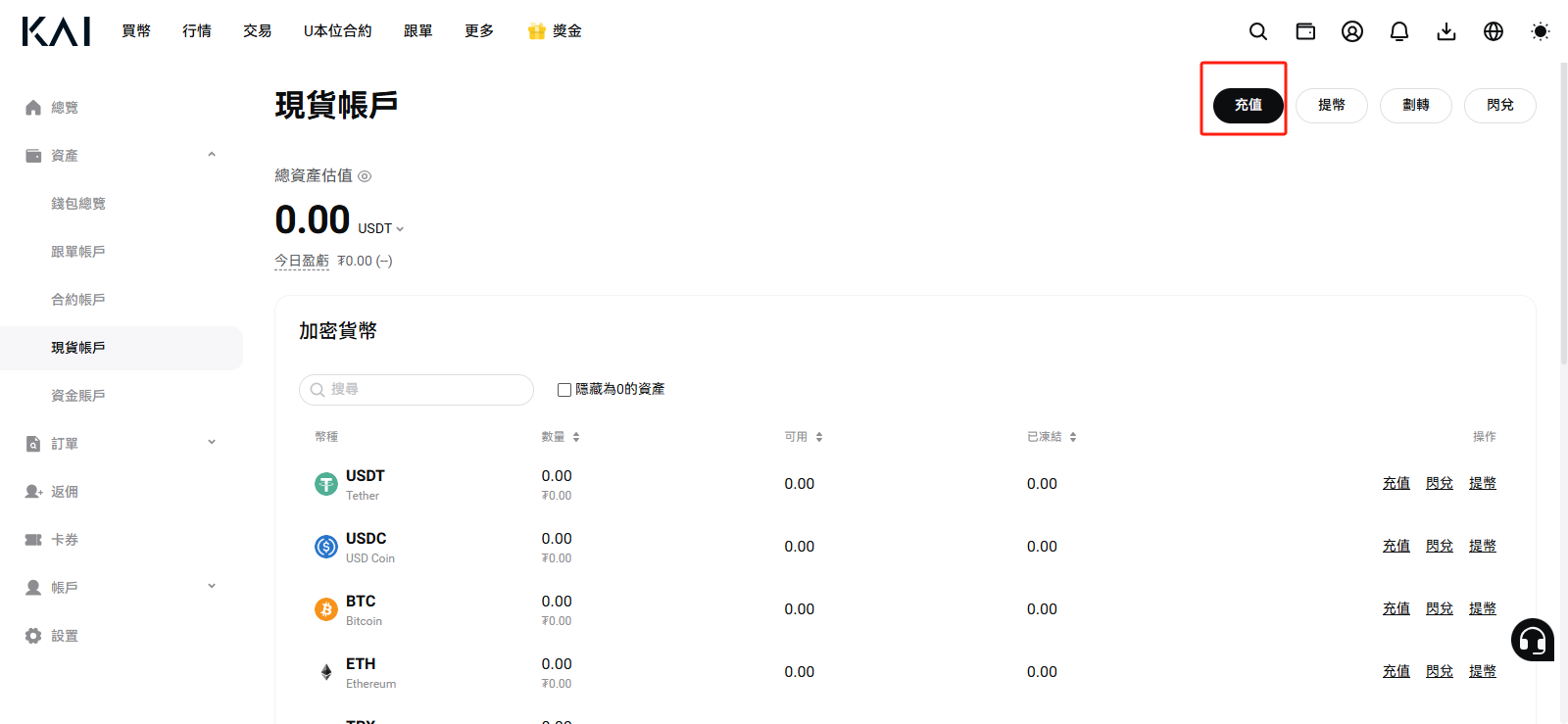This screenshot has height=724, width=1568.
Task: Click 充值 link in ETH row
Action: pos(1396,671)
